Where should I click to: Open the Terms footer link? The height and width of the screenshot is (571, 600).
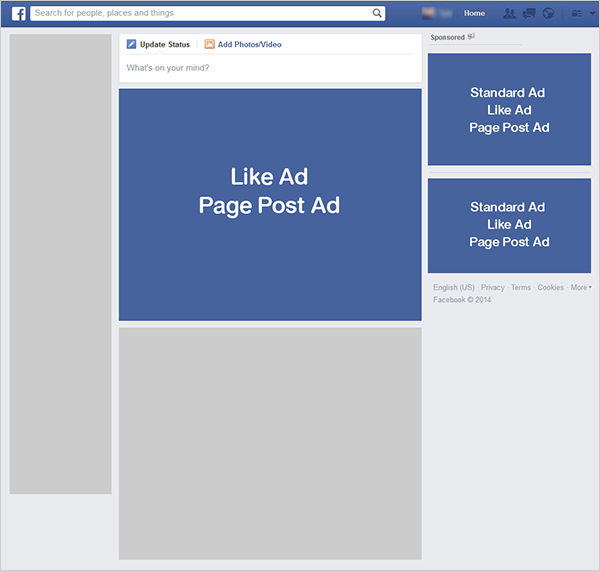pos(521,287)
